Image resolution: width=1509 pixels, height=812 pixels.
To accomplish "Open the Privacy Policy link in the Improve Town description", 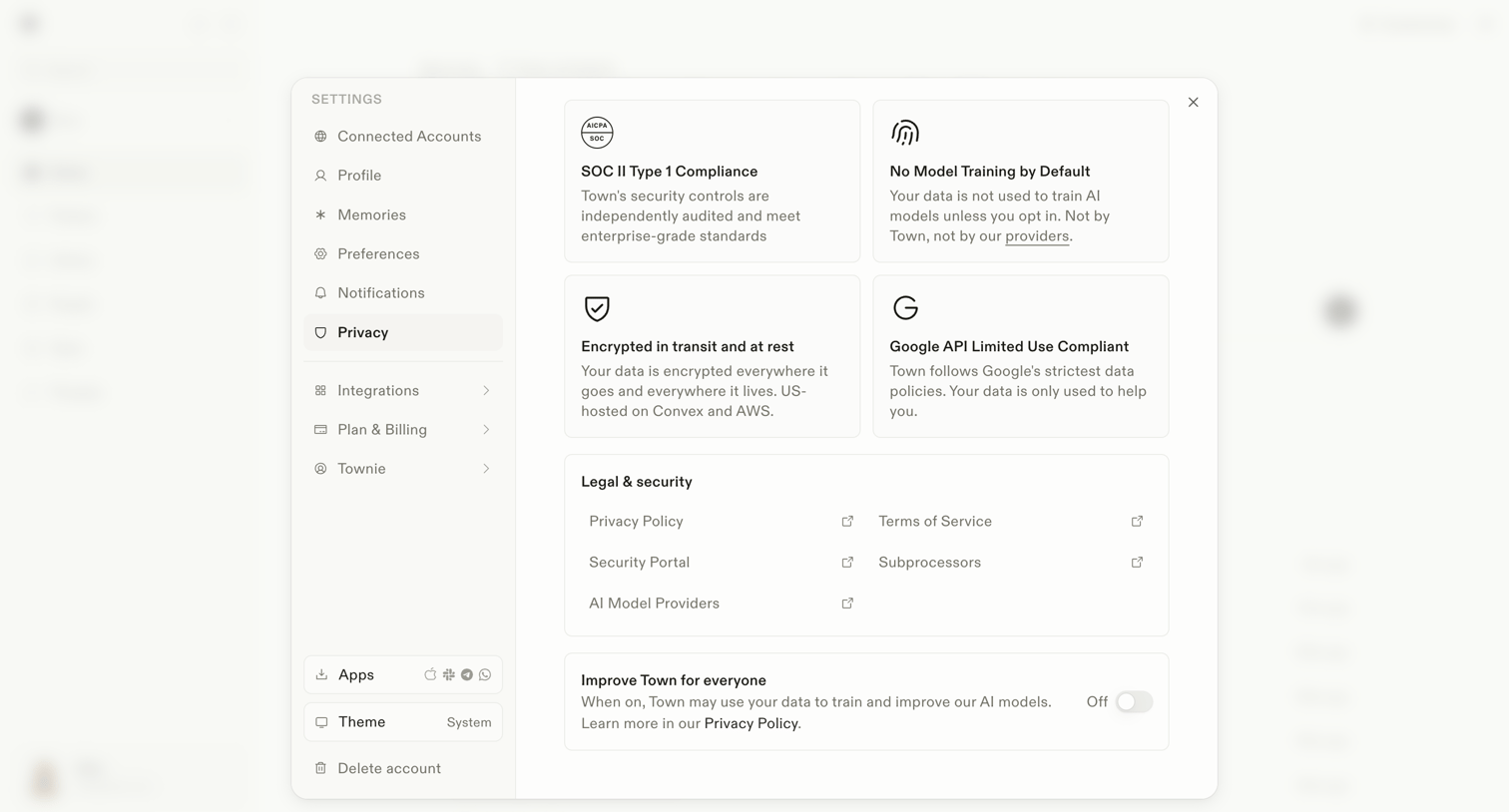I will (751, 724).
